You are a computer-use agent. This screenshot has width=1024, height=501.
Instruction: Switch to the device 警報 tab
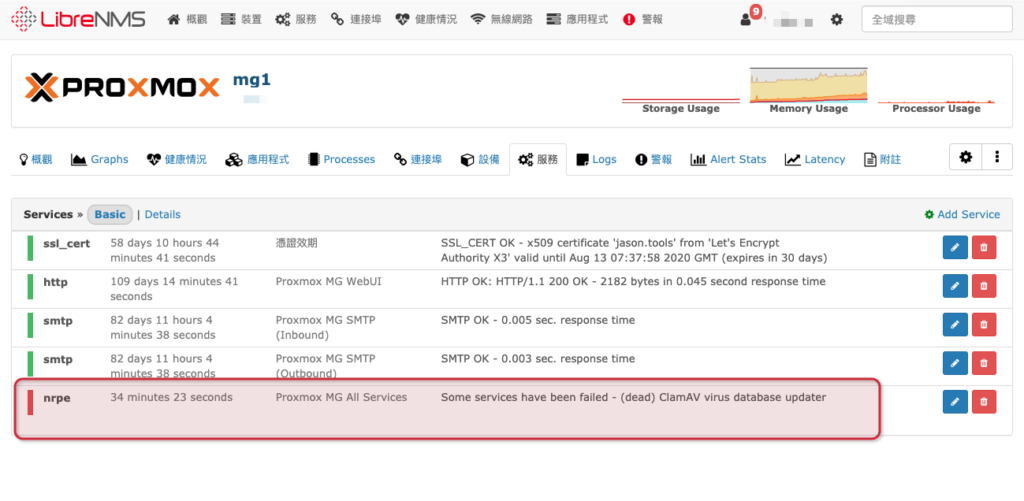[x=654, y=159]
